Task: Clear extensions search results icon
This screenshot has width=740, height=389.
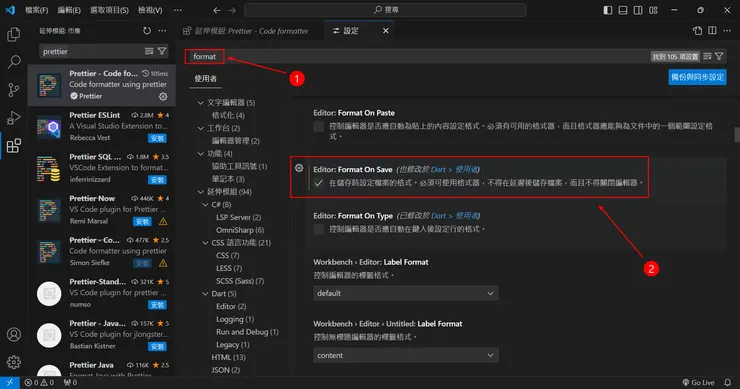Action: (x=149, y=51)
